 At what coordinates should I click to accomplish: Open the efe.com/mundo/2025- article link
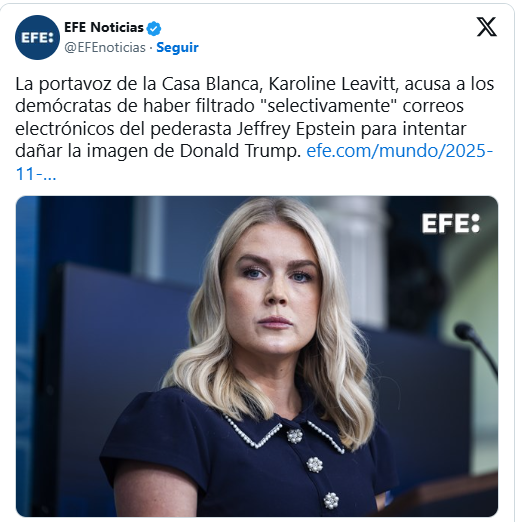point(399,151)
